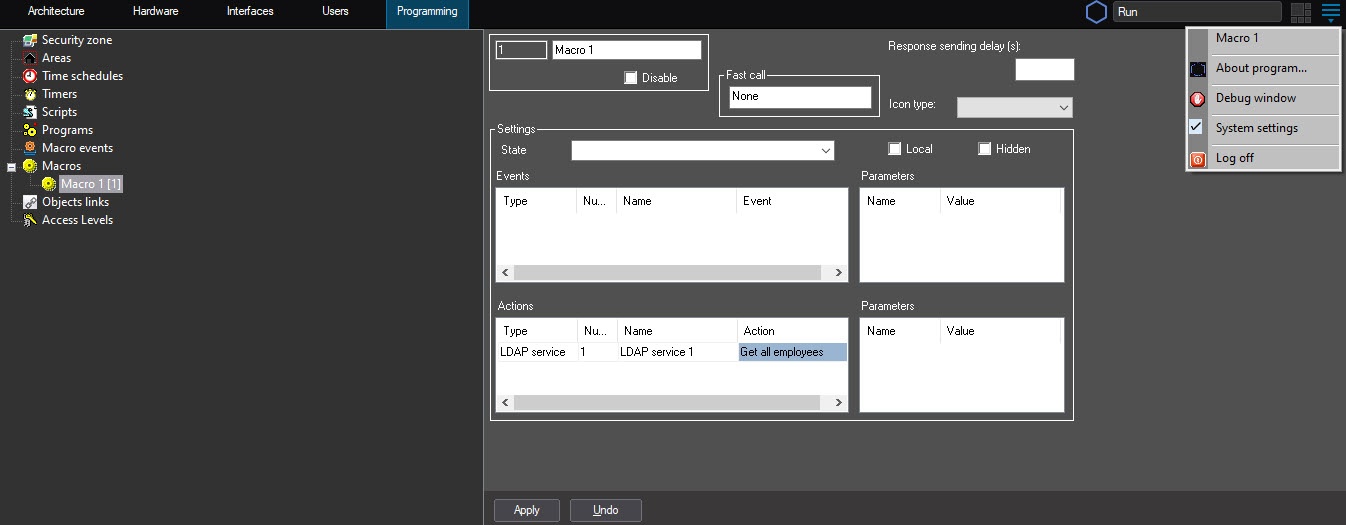
Task: Click the Security zone tree icon
Action: click(30, 40)
